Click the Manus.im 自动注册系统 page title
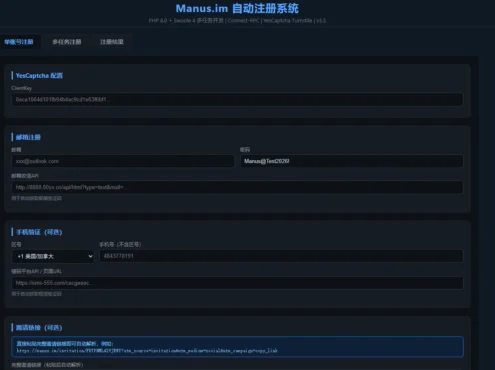495x370 pixels. [237, 8]
